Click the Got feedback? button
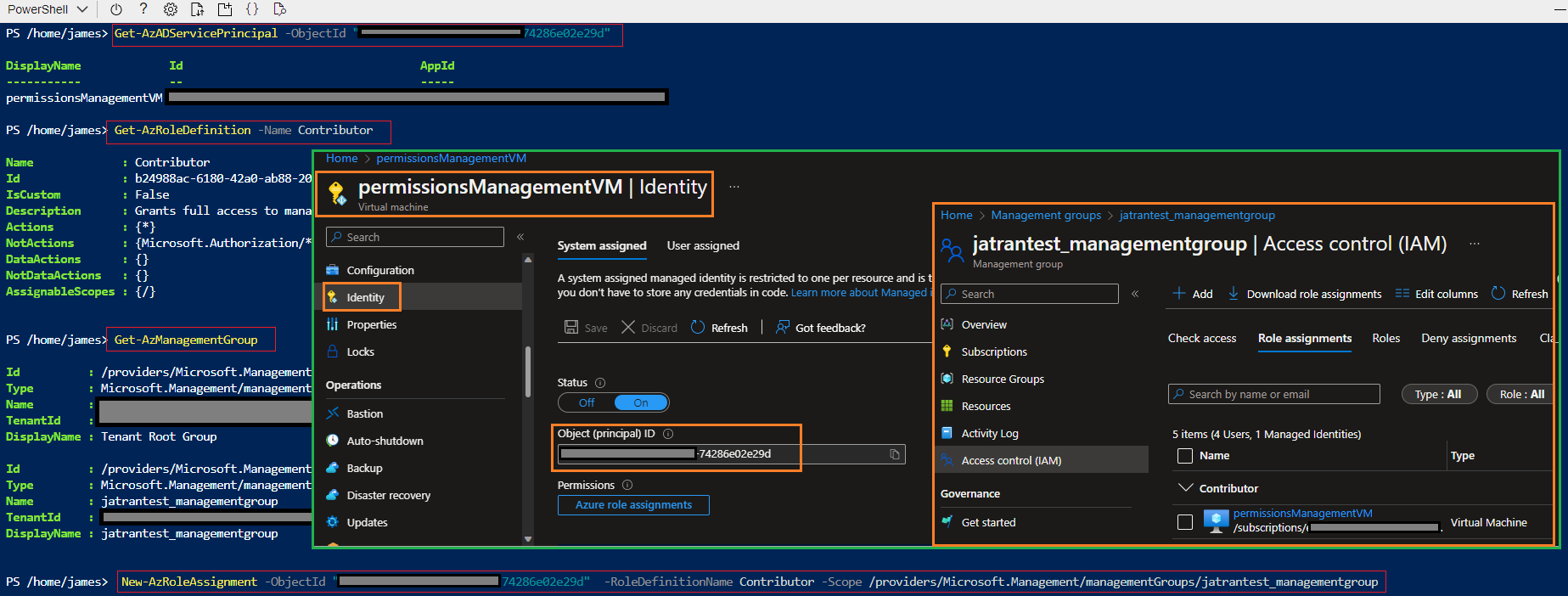This screenshot has width=1568, height=596. pyautogui.click(x=821, y=328)
